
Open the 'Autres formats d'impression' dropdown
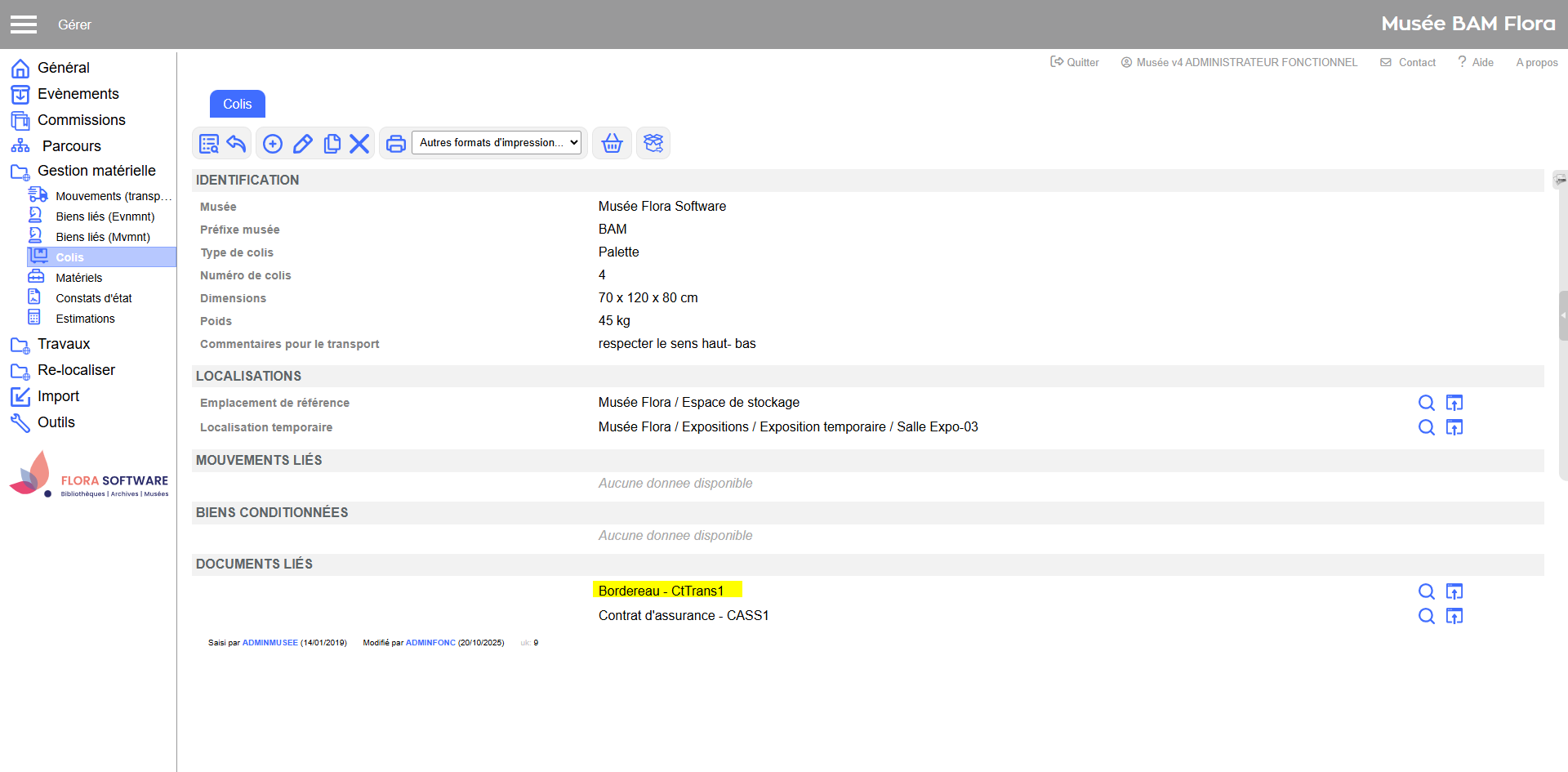click(497, 143)
